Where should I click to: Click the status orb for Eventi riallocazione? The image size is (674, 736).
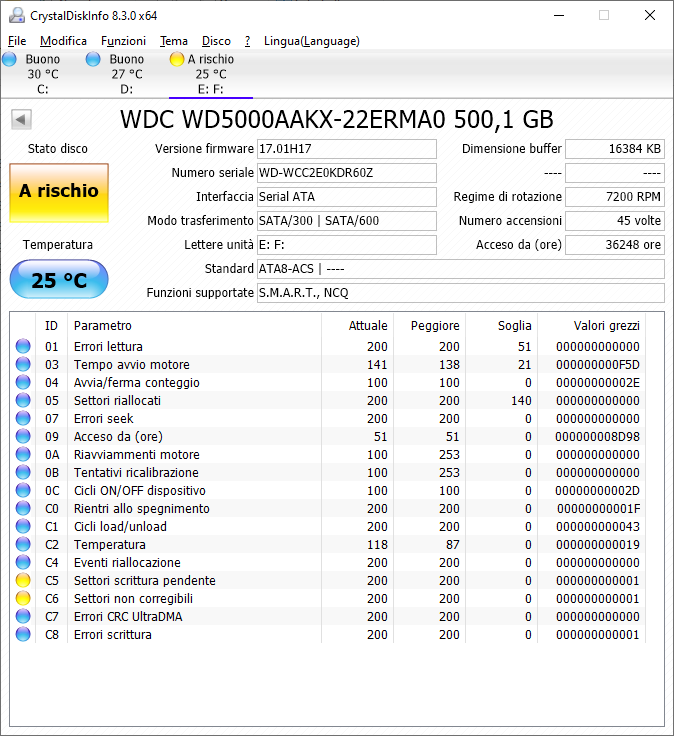(x=23, y=562)
